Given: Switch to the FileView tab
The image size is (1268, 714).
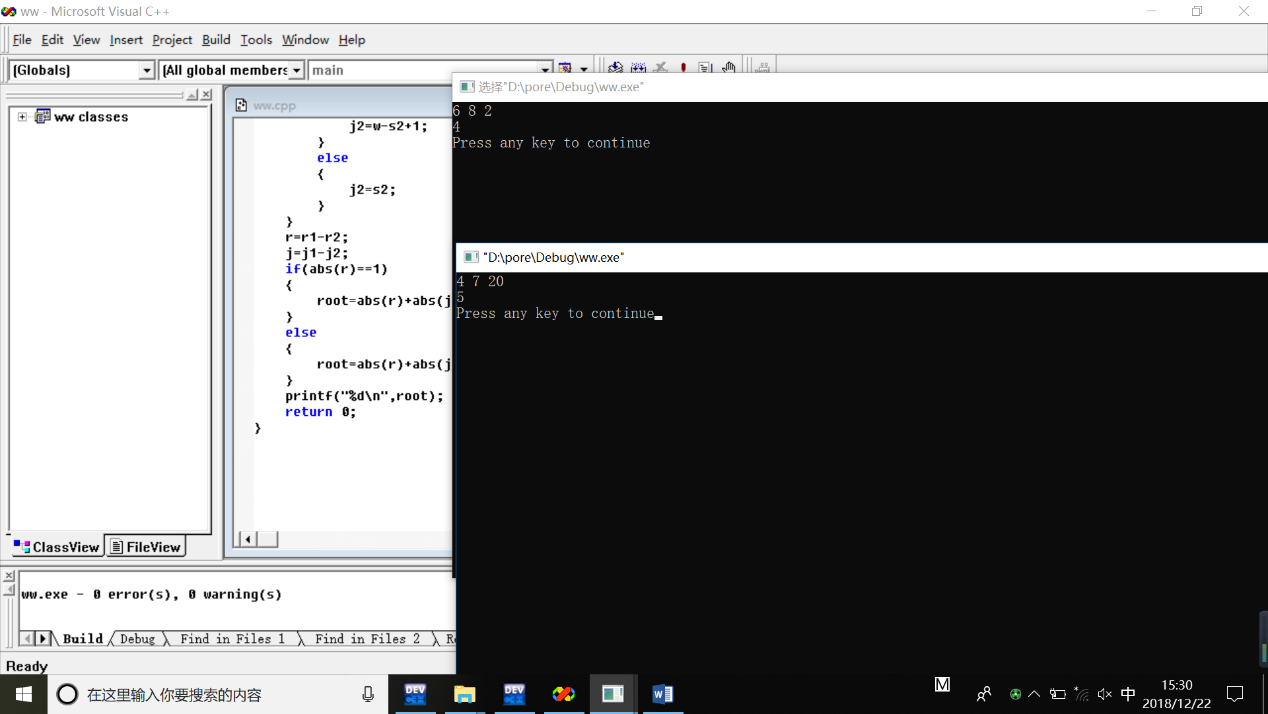Looking at the screenshot, I should (146, 547).
